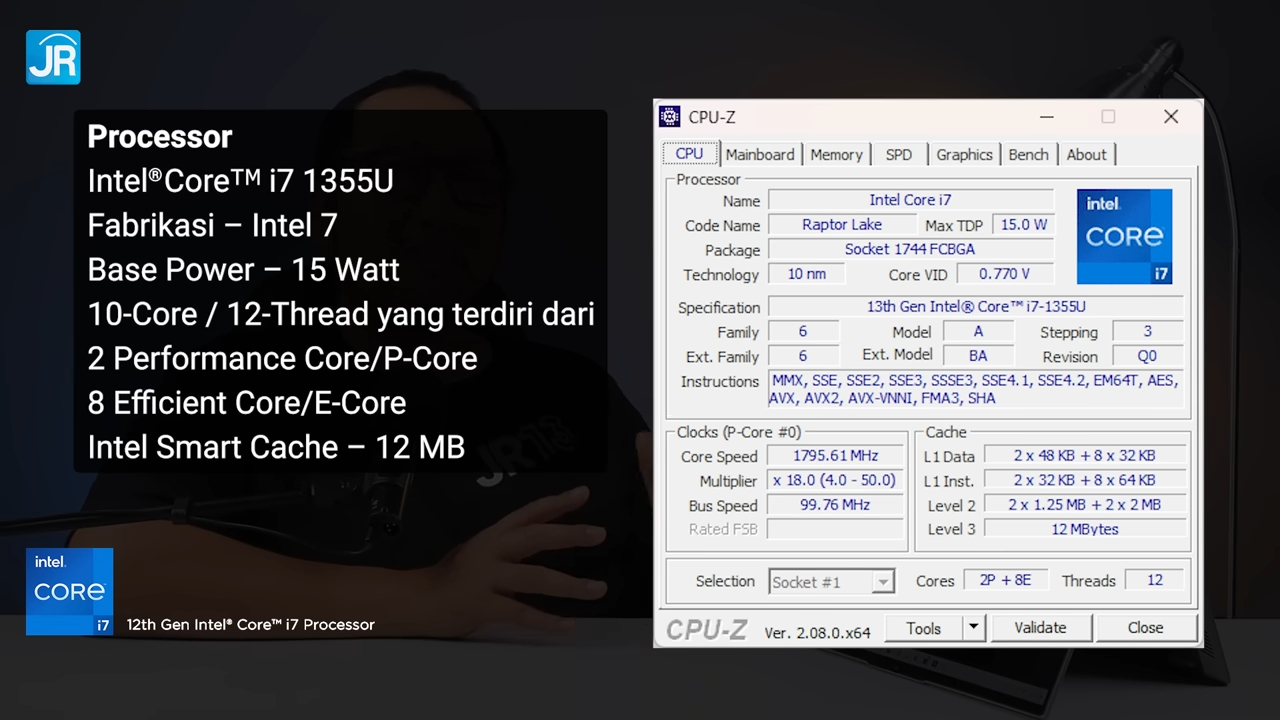Click the JR channel logo
This screenshot has height=720, width=1280.
tap(53, 57)
